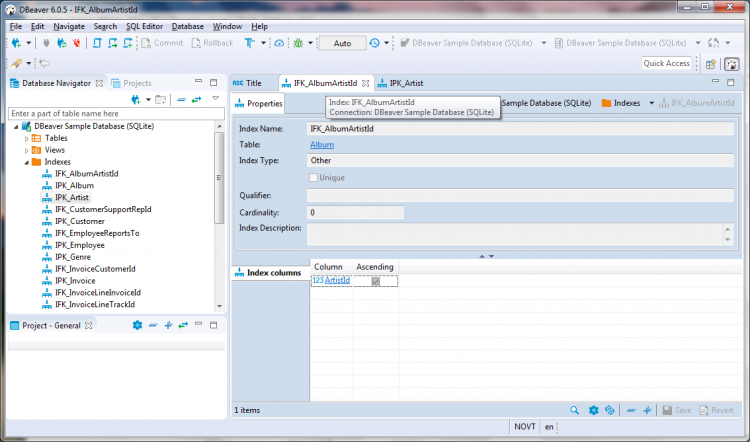Click the Connect plug icon in toolbar
This screenshot has height=442, width=750.
[x=46, y=43]
